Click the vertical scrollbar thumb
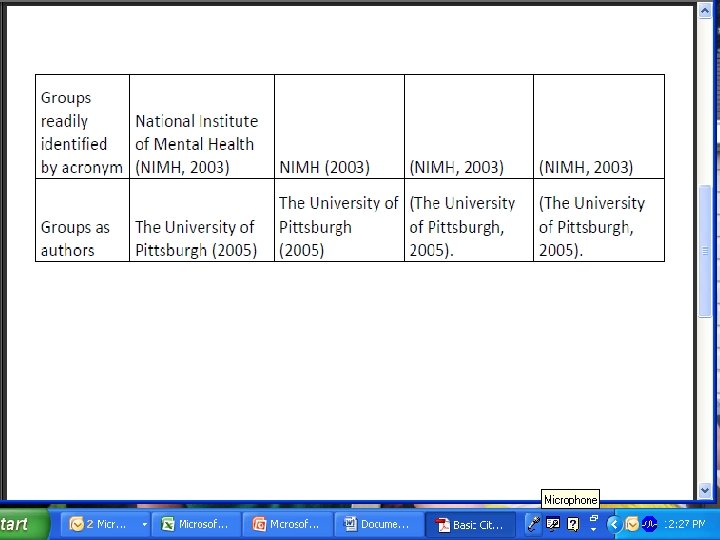The width and height of the screenshot is (720, 540). 705,251
